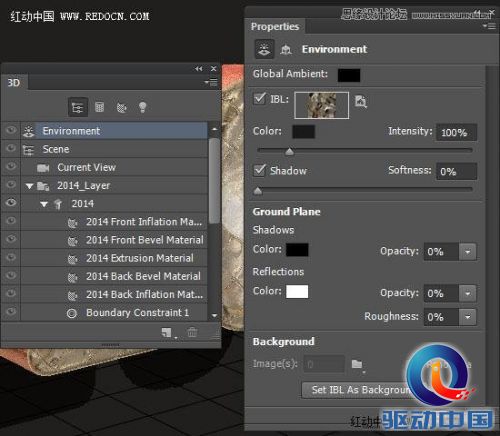The width and height of the screenshot is (500, 436).
Task: Select the 3D panel tab
Action: tap(14, 83)
